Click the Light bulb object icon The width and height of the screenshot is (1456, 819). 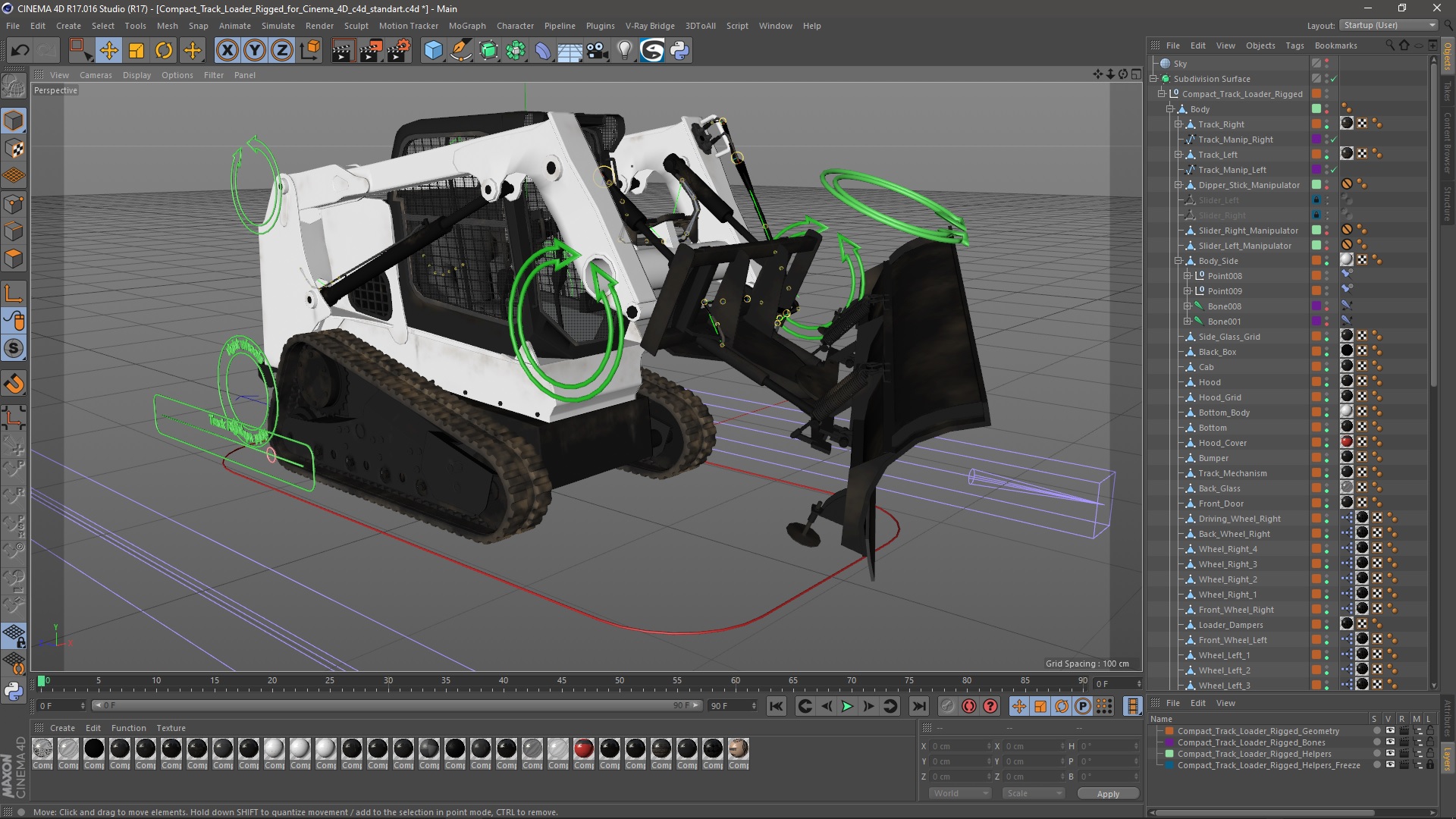(625, 51)
